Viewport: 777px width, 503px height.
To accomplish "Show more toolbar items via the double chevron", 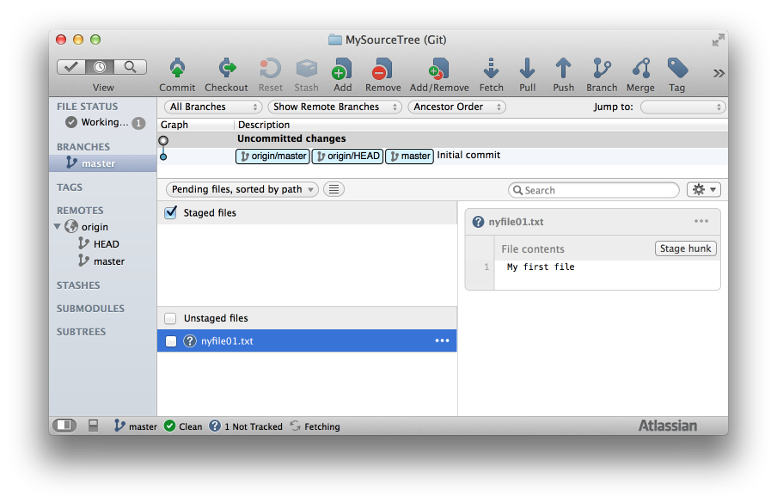I will 719,73.
